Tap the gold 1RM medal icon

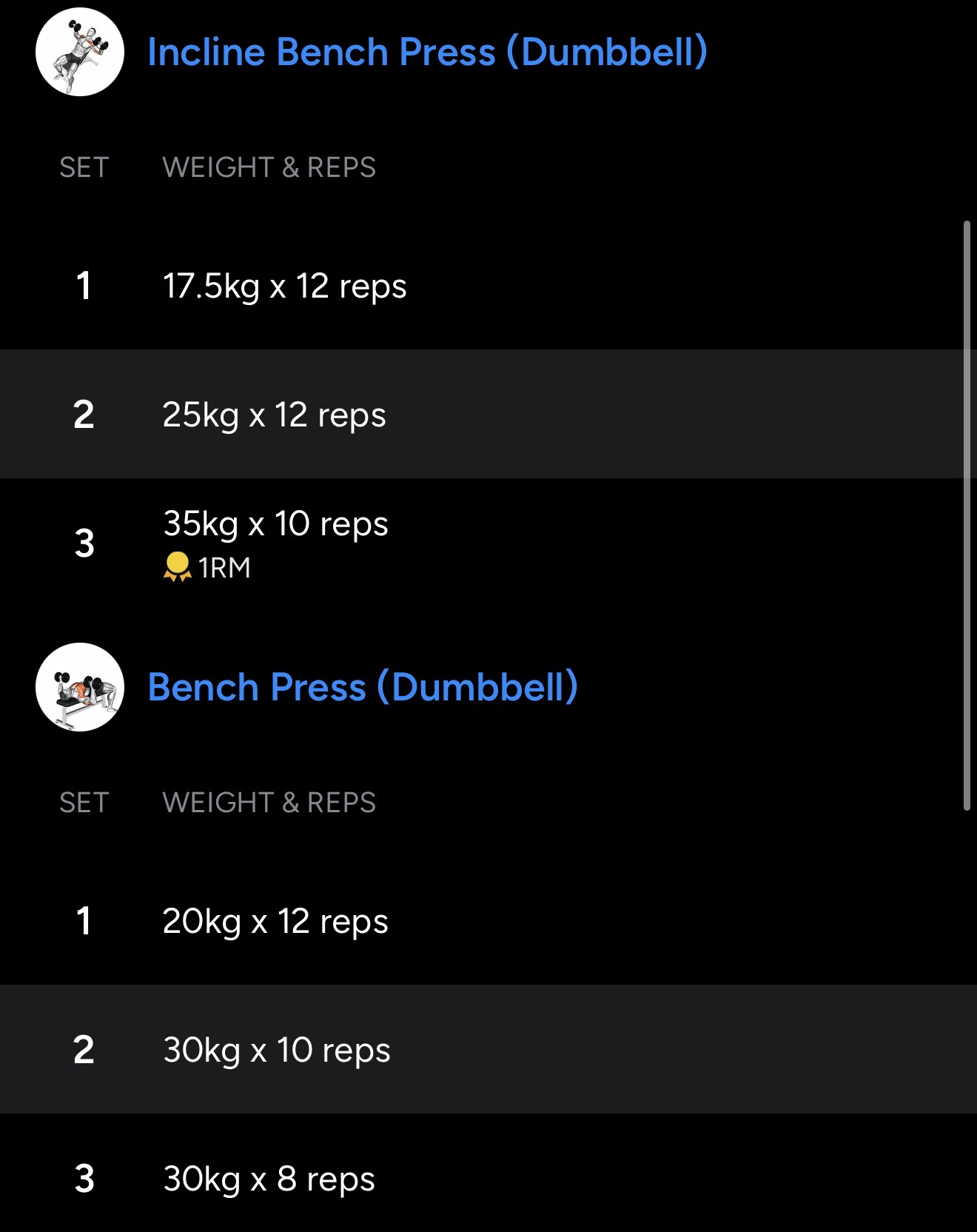[x=177, y=567]
